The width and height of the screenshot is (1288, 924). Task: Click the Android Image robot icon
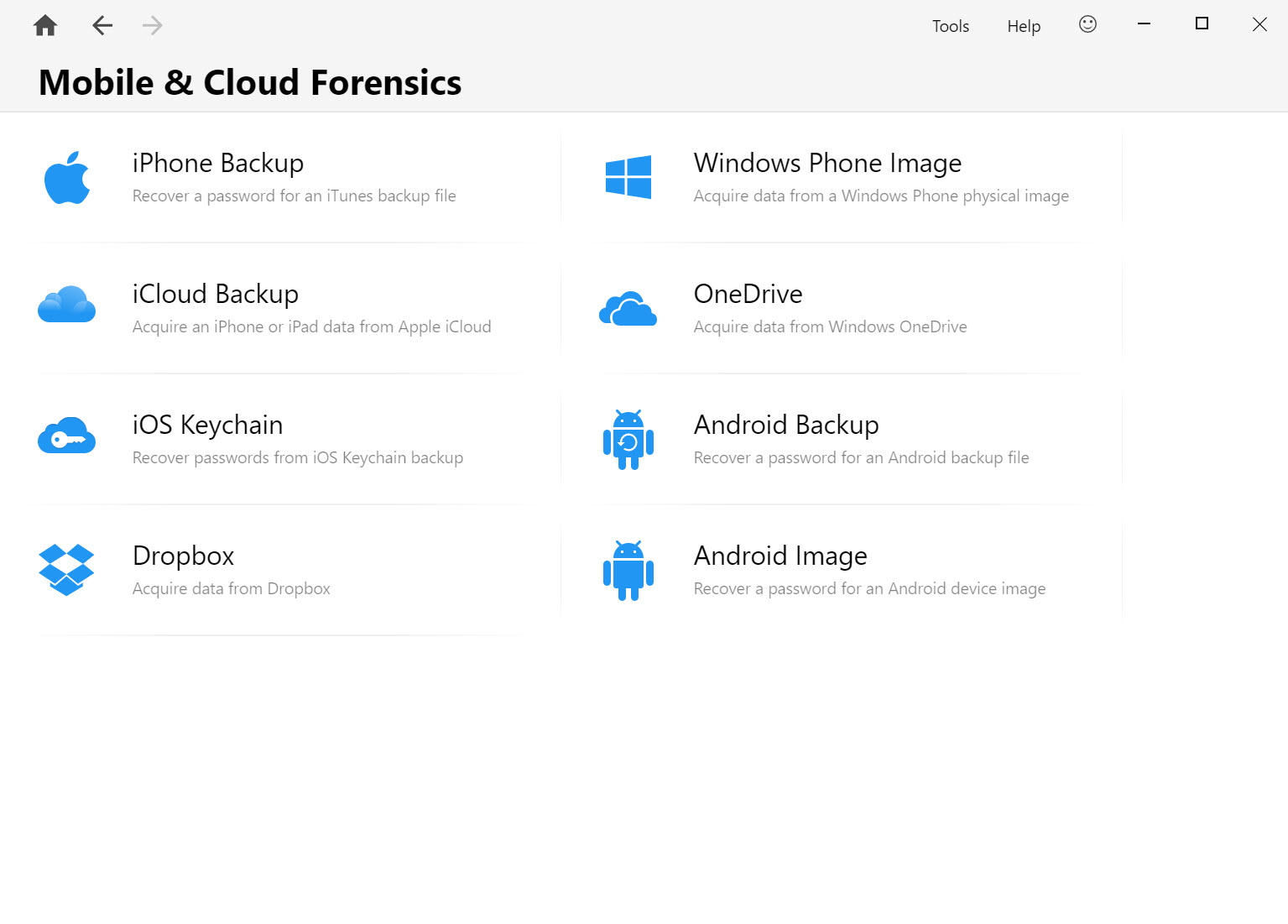(x=628, y=570)
